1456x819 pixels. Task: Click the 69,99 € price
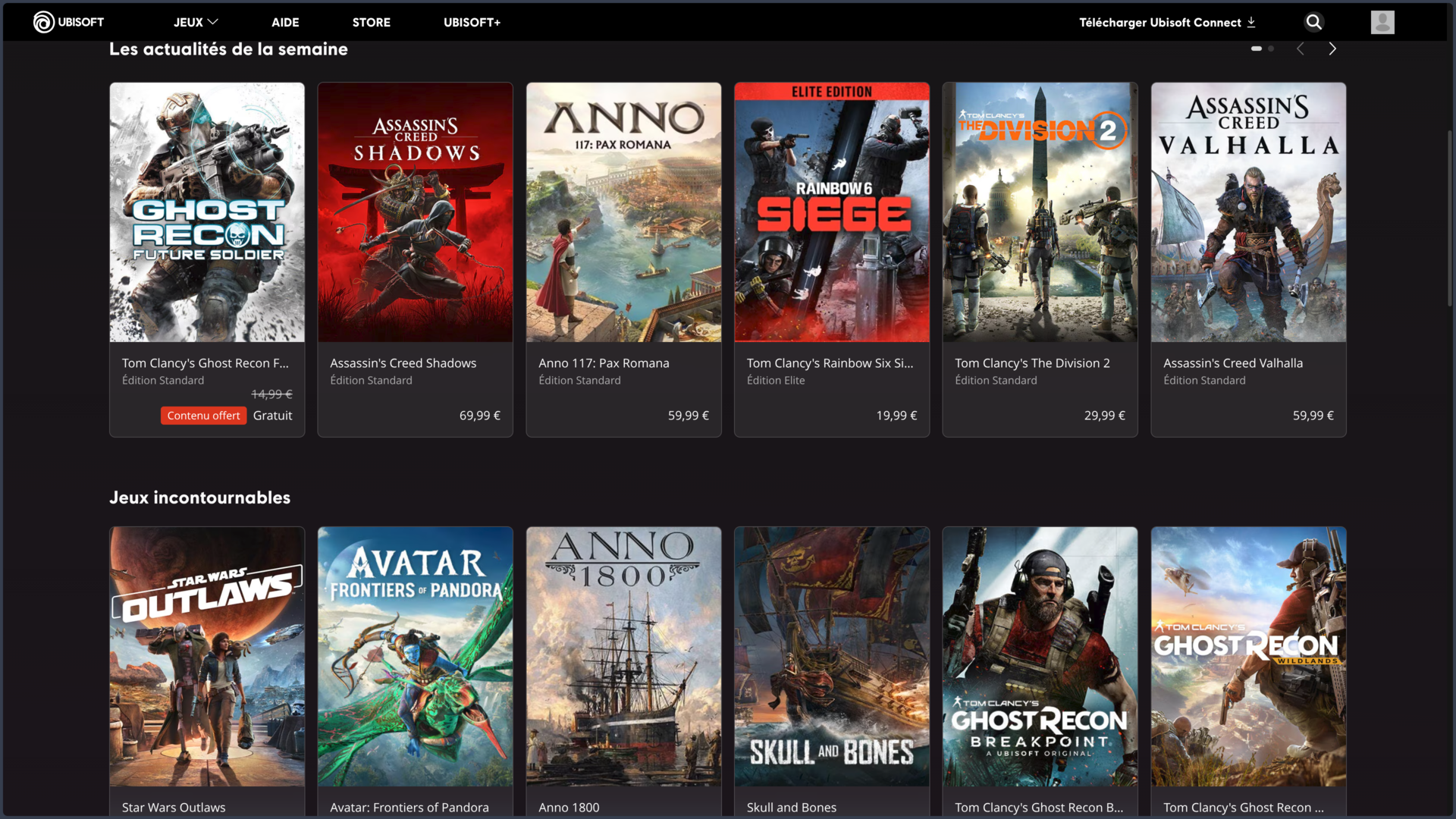pyautogui.click(x=480, y=416)
